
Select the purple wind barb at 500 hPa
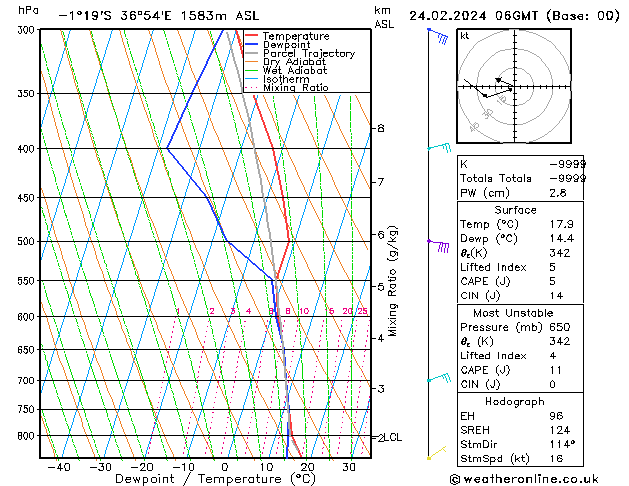point(438,244)
